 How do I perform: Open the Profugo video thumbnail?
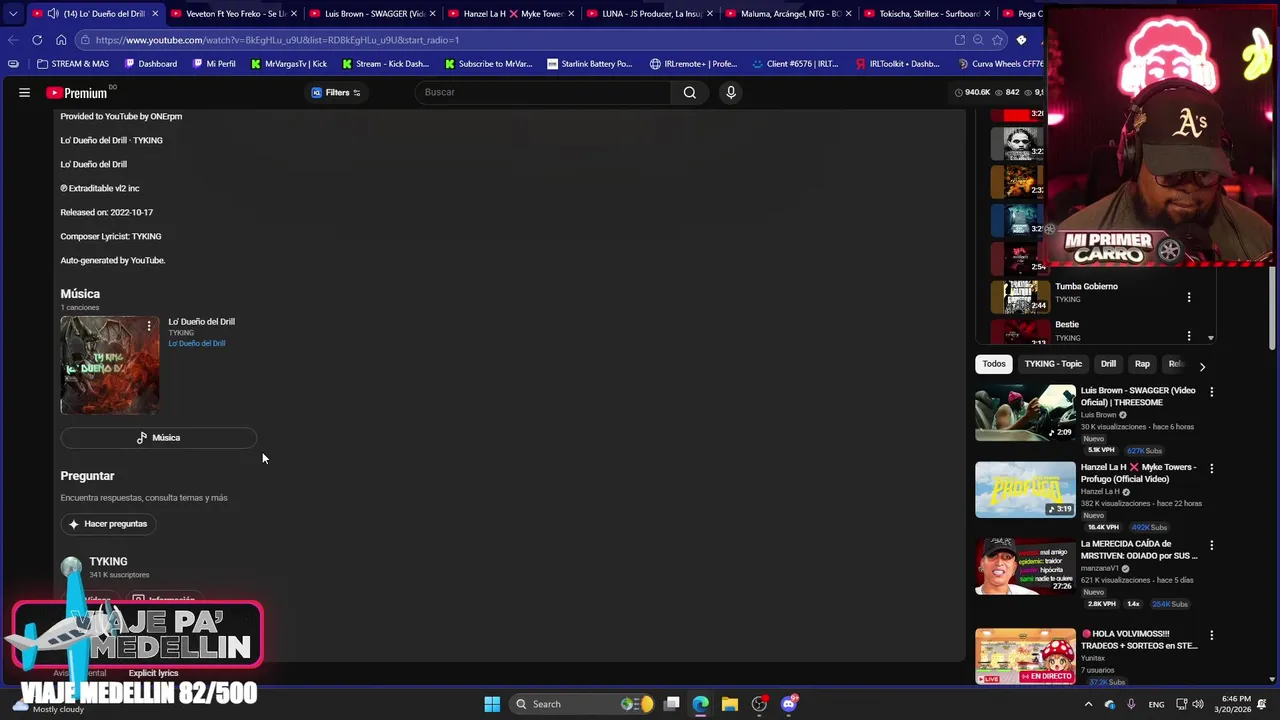[1025, 490]
